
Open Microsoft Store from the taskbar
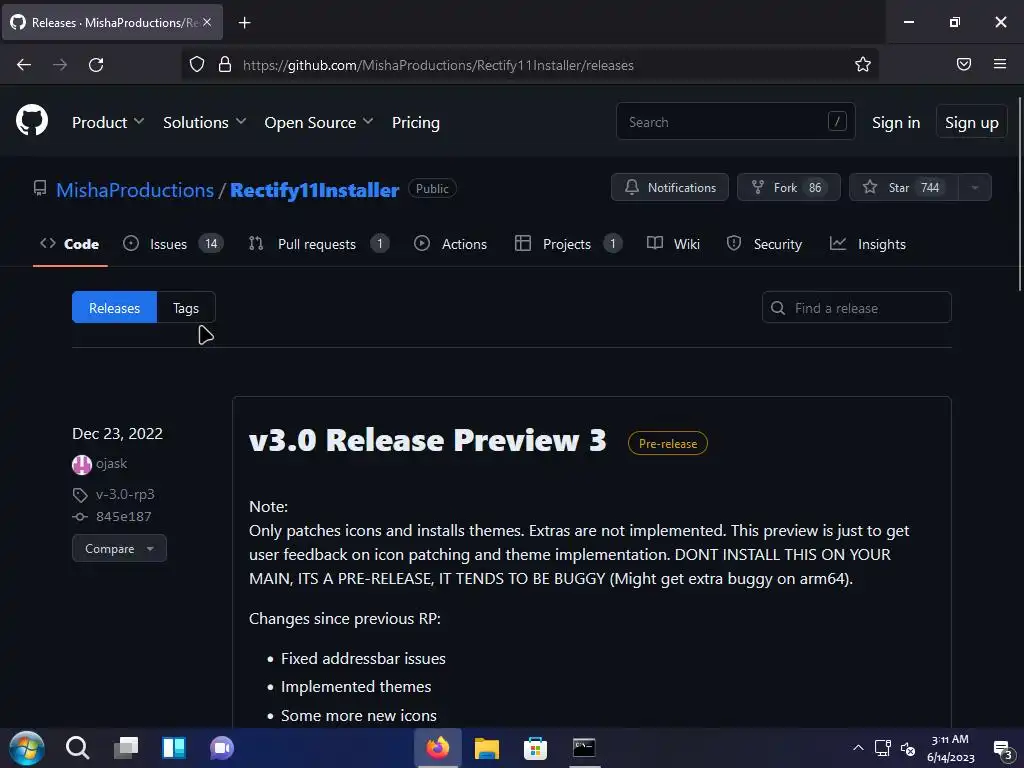[535, 748]
